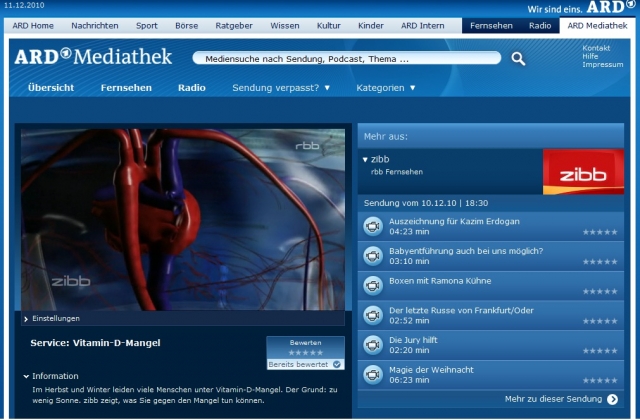640x420 pixels.
Task: Click the Kontakt link
Action: [x=596, y=48]
